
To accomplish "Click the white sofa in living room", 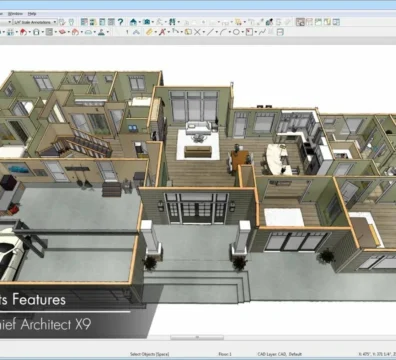I will pyautogui.click(x=198, y=128).
